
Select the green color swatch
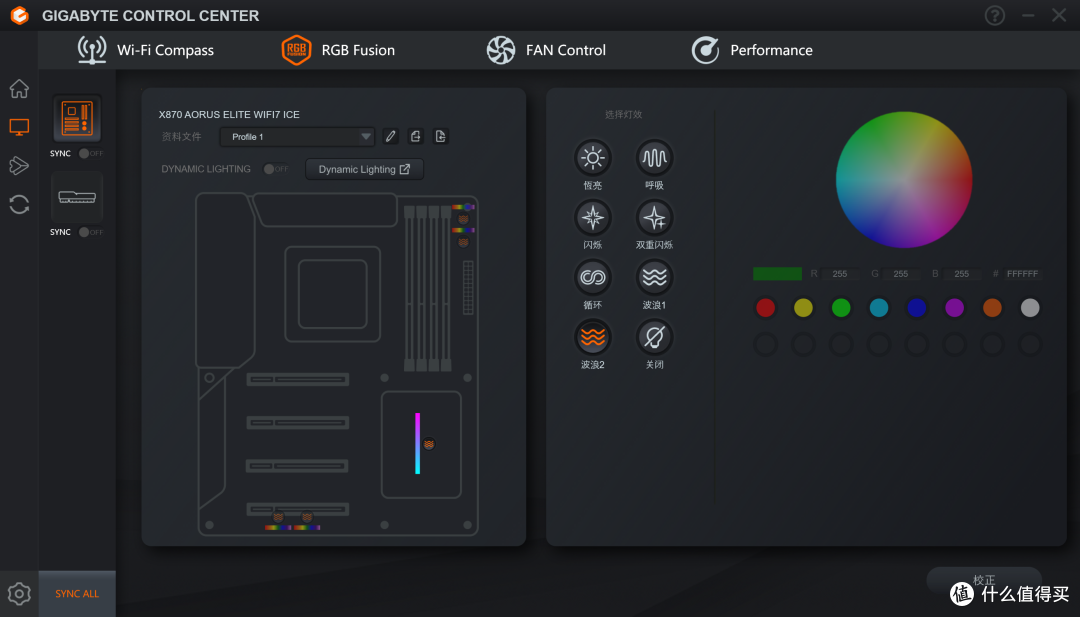click(x=841, y=308)
